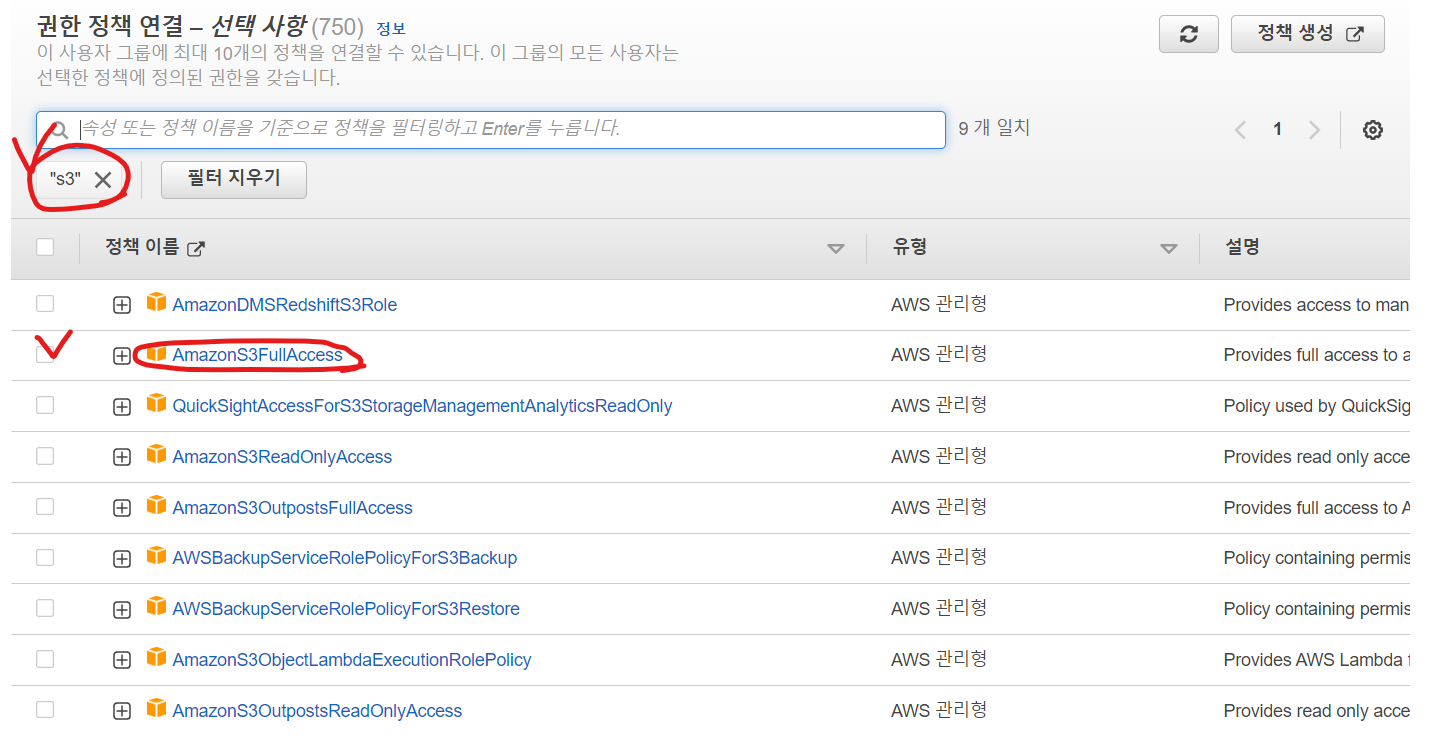Image resolution: width=1446 pixels, height=735 pixels.
Task: Open the AmazonS3FullAccess policy link
Action: [257, 355]
